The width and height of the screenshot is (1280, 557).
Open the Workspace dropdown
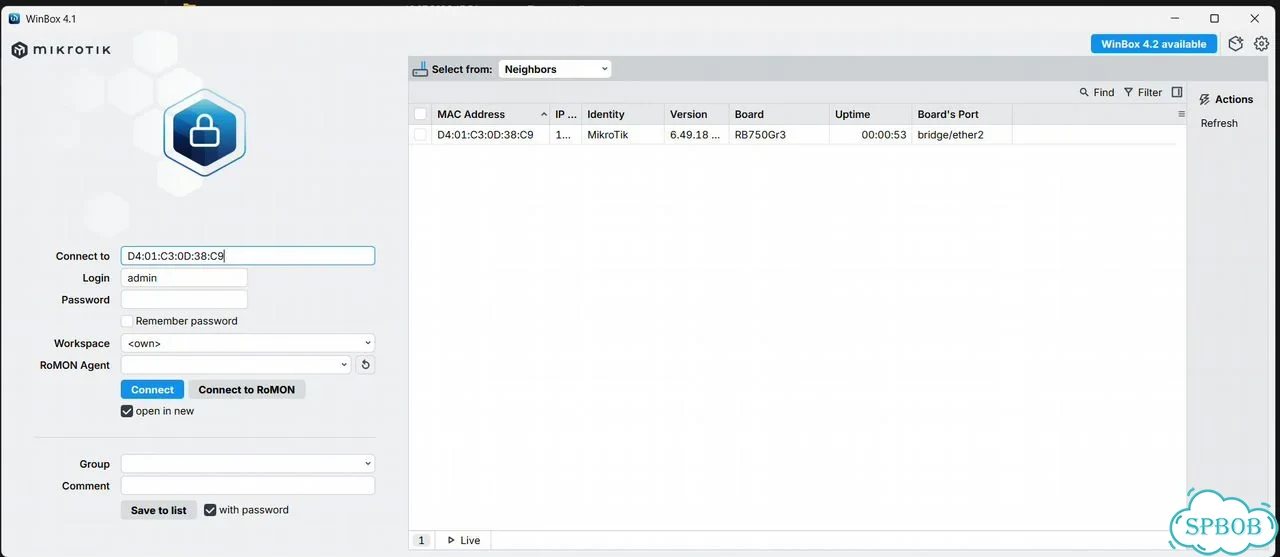(x=248, y=343)
